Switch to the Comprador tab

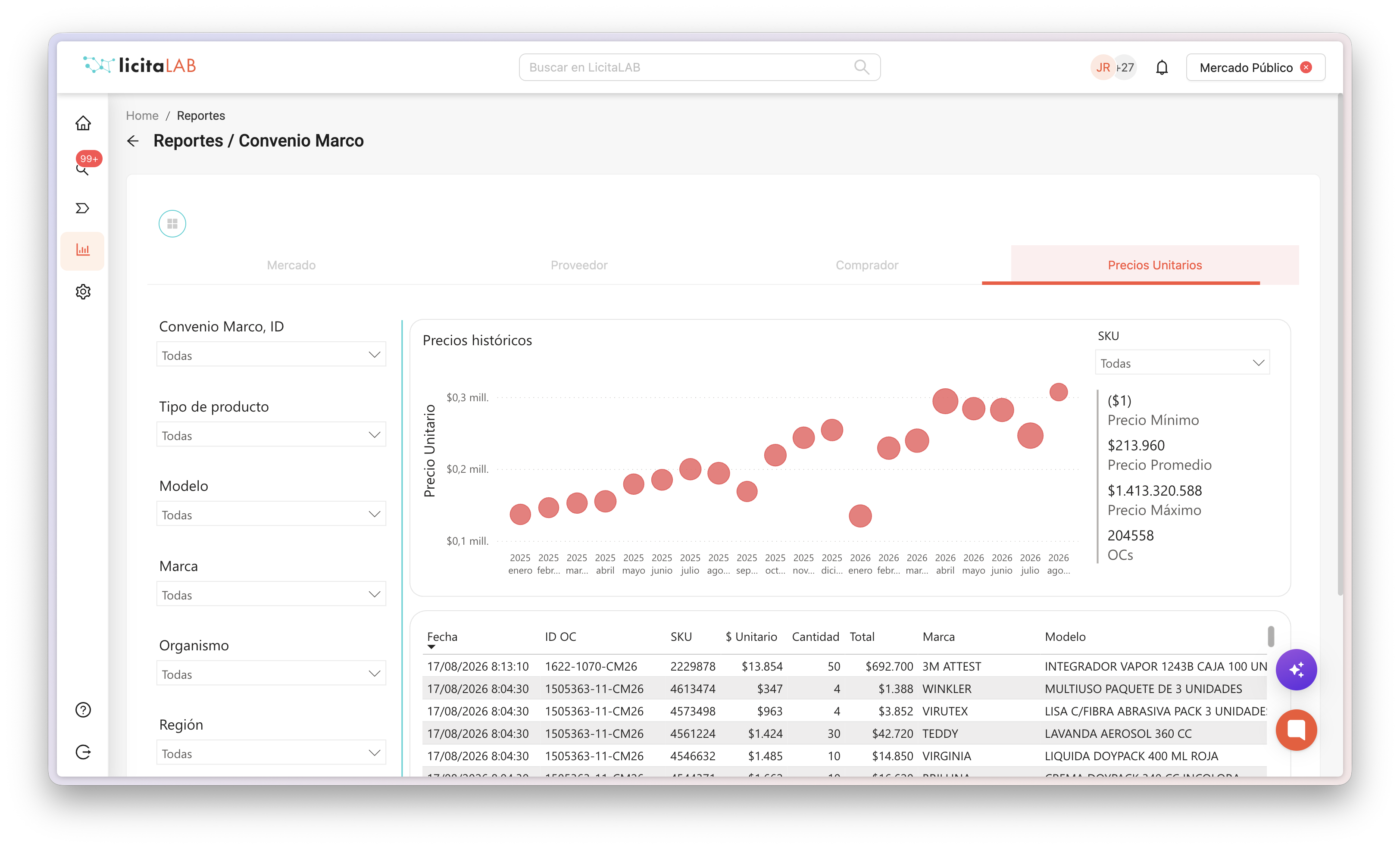(x=866, y=265)
